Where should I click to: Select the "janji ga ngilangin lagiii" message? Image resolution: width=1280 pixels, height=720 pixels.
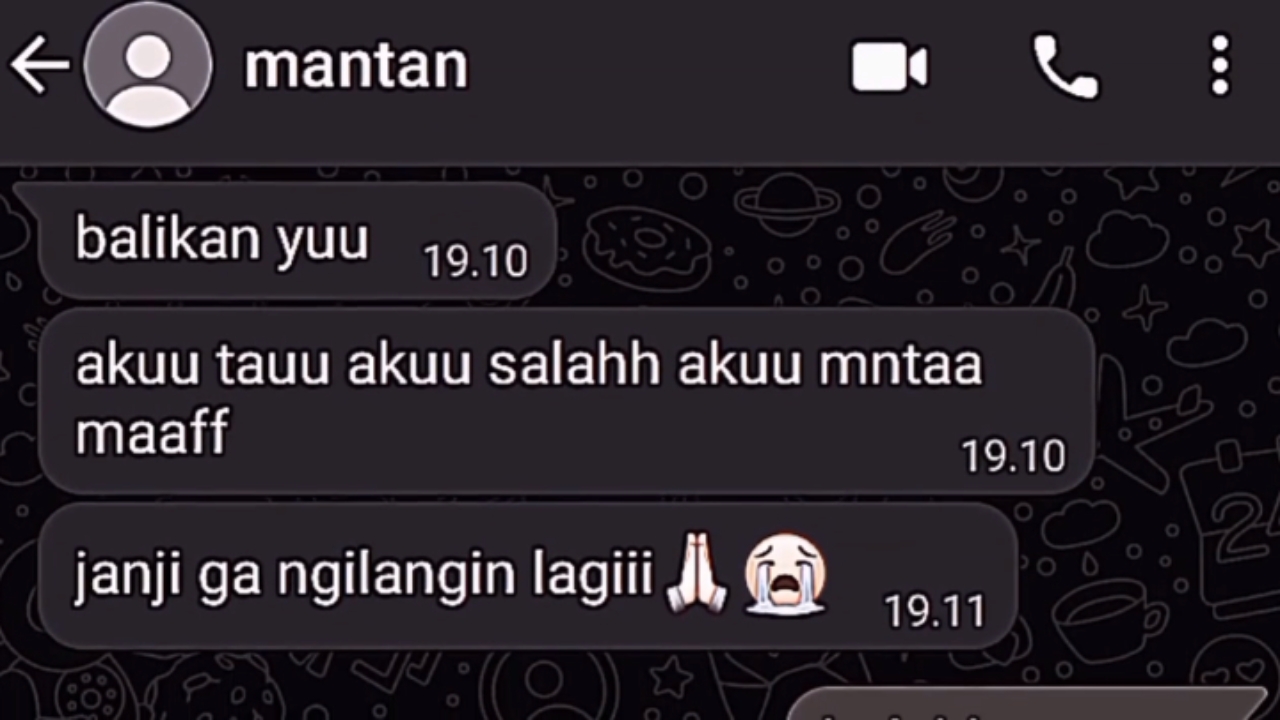point(528,576)
